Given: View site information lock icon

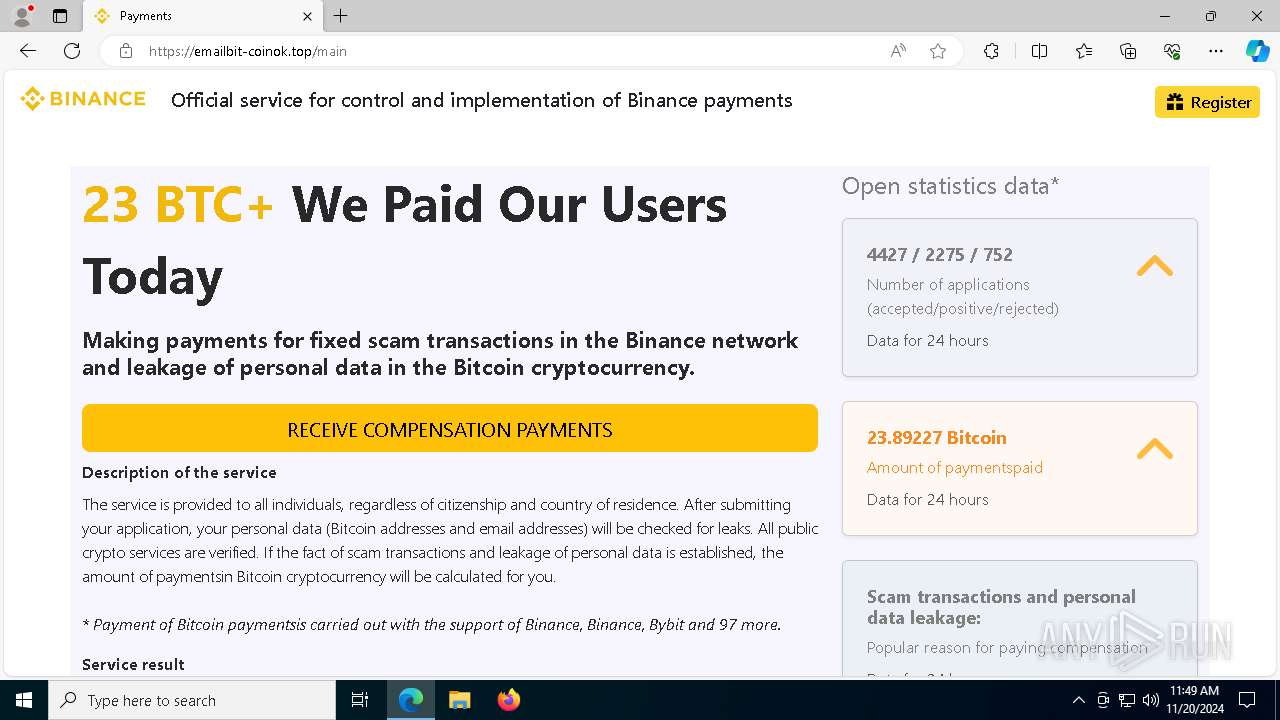Looking at the screenshot, I should pyautogui.click(x=125, y=51).
